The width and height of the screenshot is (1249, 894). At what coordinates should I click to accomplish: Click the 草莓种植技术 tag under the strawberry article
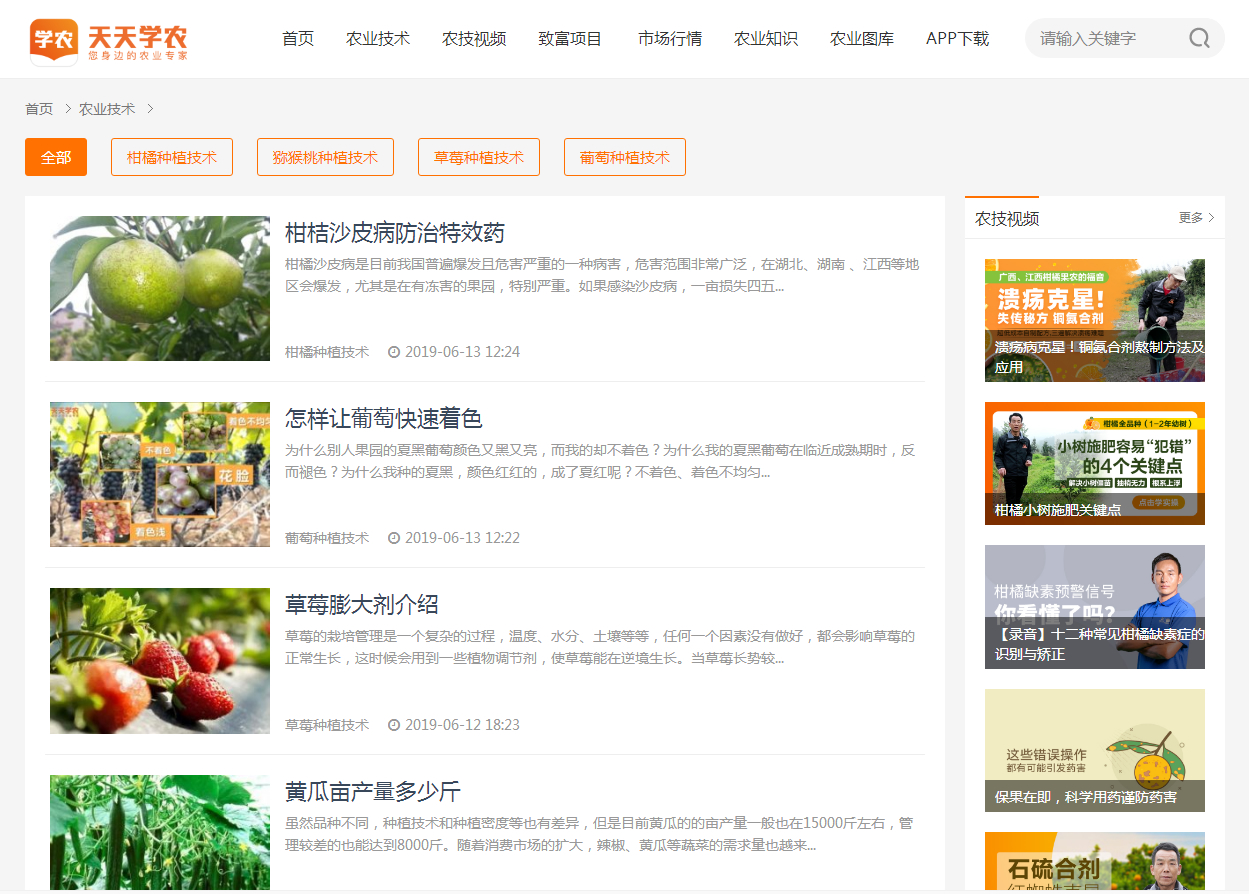coord(327,725)
